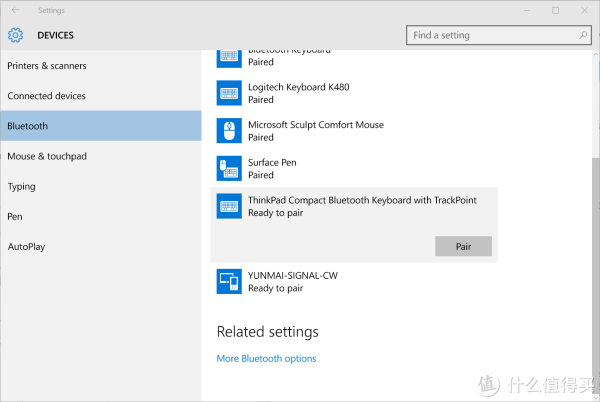This screenshot has width=600, height=402.
Task: Click the Find a setting search box
Action: click(x=499, y=35)
